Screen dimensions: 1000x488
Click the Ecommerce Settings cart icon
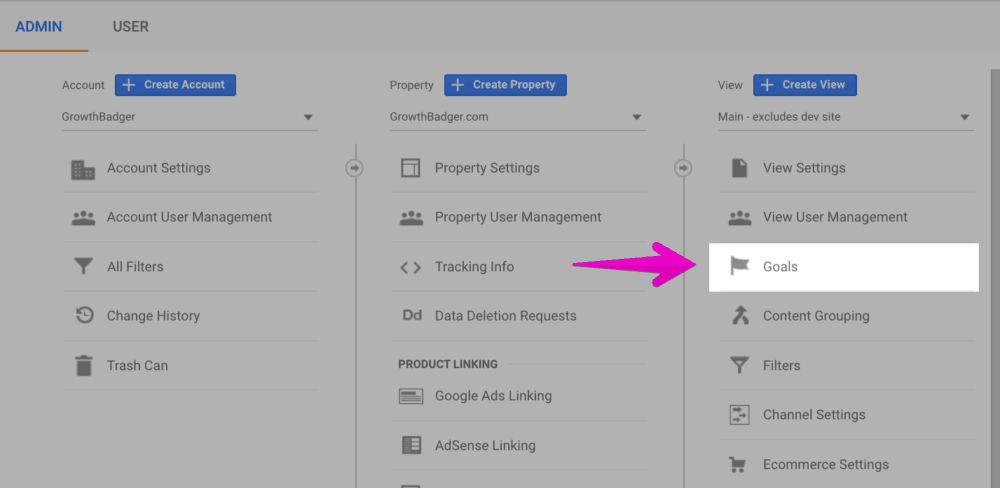[x=739, y=464]
